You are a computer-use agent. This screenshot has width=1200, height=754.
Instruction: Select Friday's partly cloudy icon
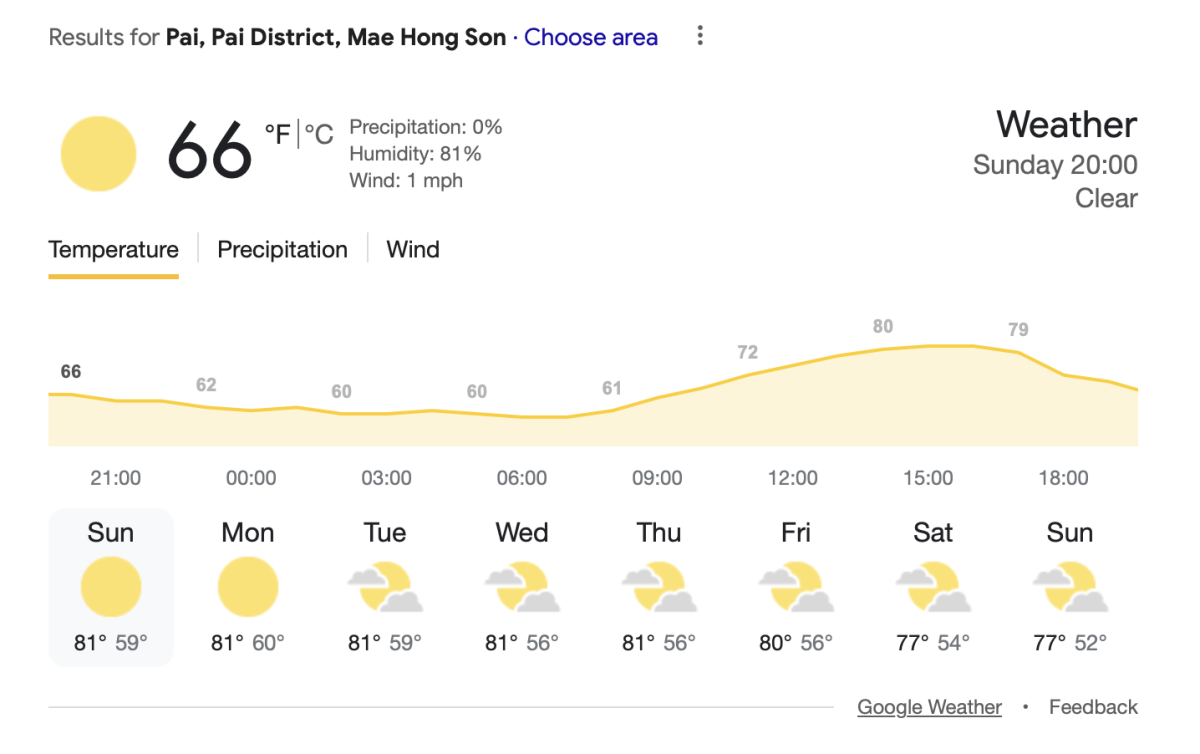coord(796,587)
